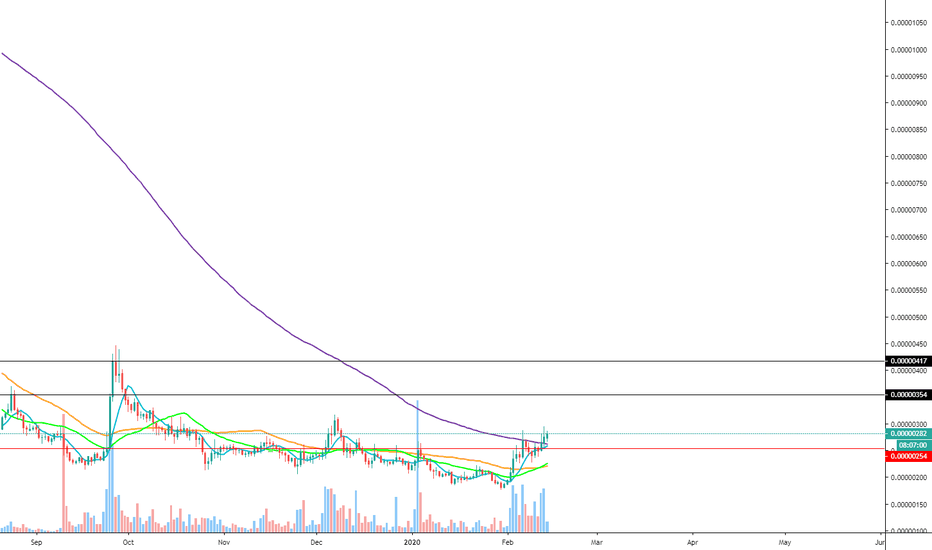Click the Oct label on time axis
The height and width of the screenshot is (550, 932).
(128, 542)
